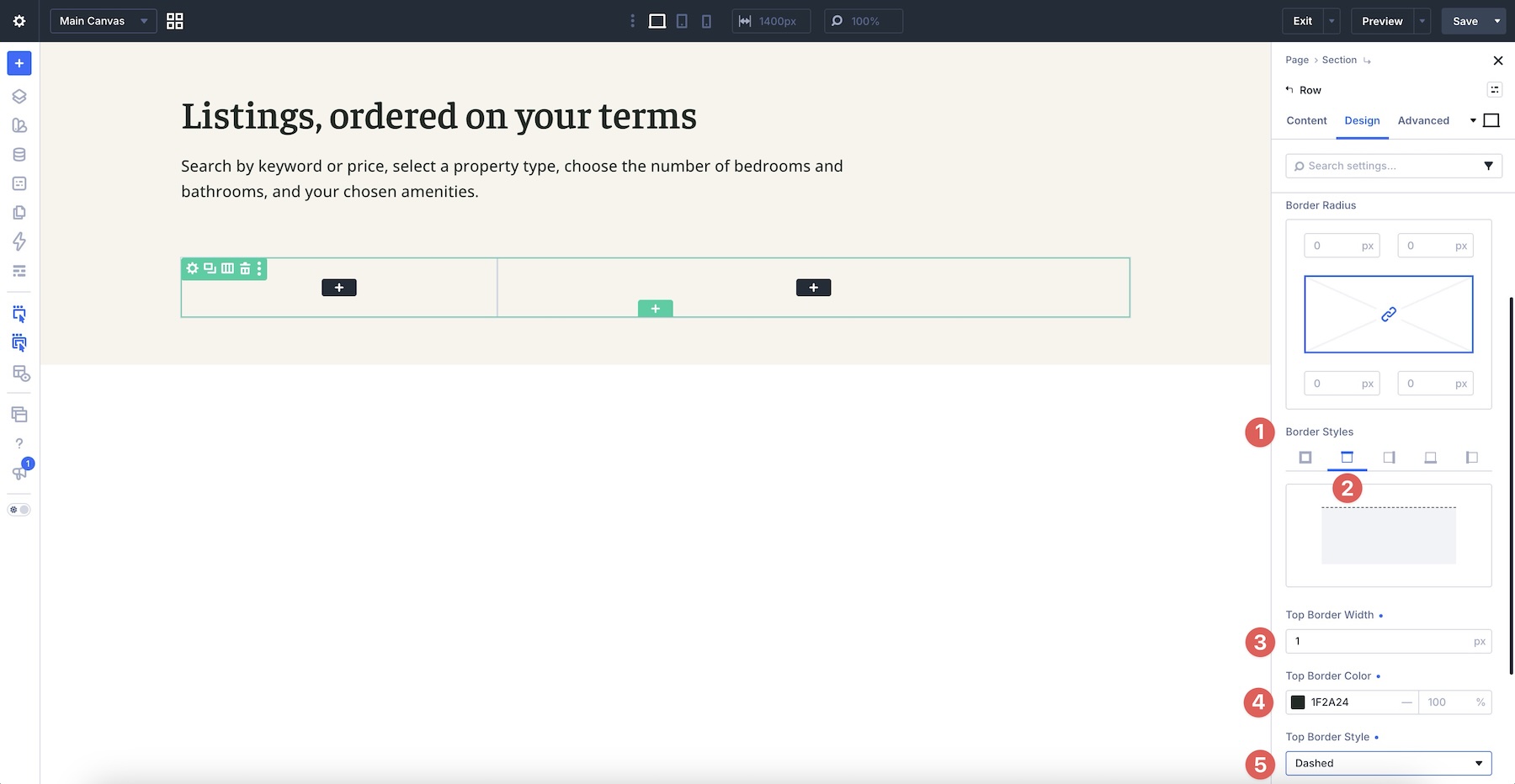Toggle the first click-mode icon in sidebar
Screen dimensions: 1515x784
click(x=19, y=315)
